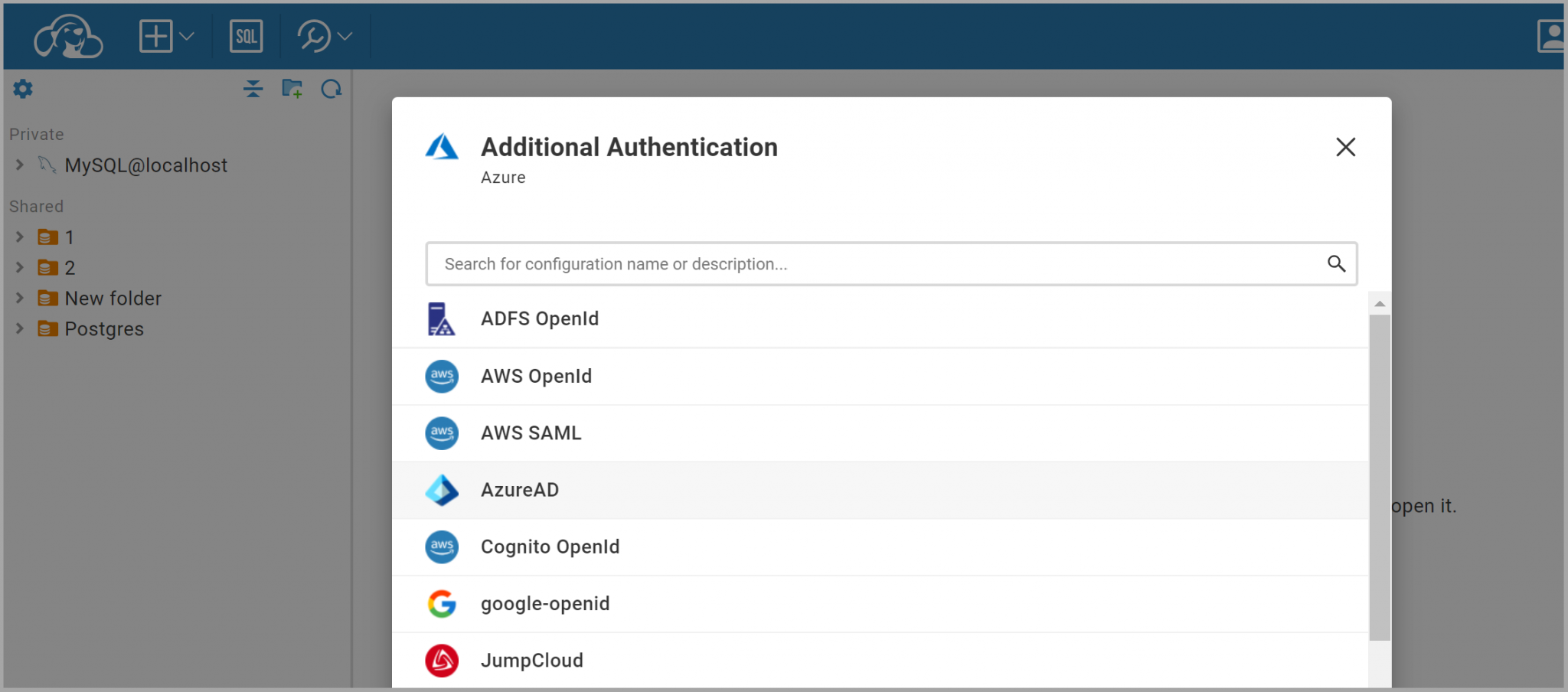Choose the google-openid configuration
This screenshot has height=692, width=1568.
pyautogui.click(x=544, y=603)
